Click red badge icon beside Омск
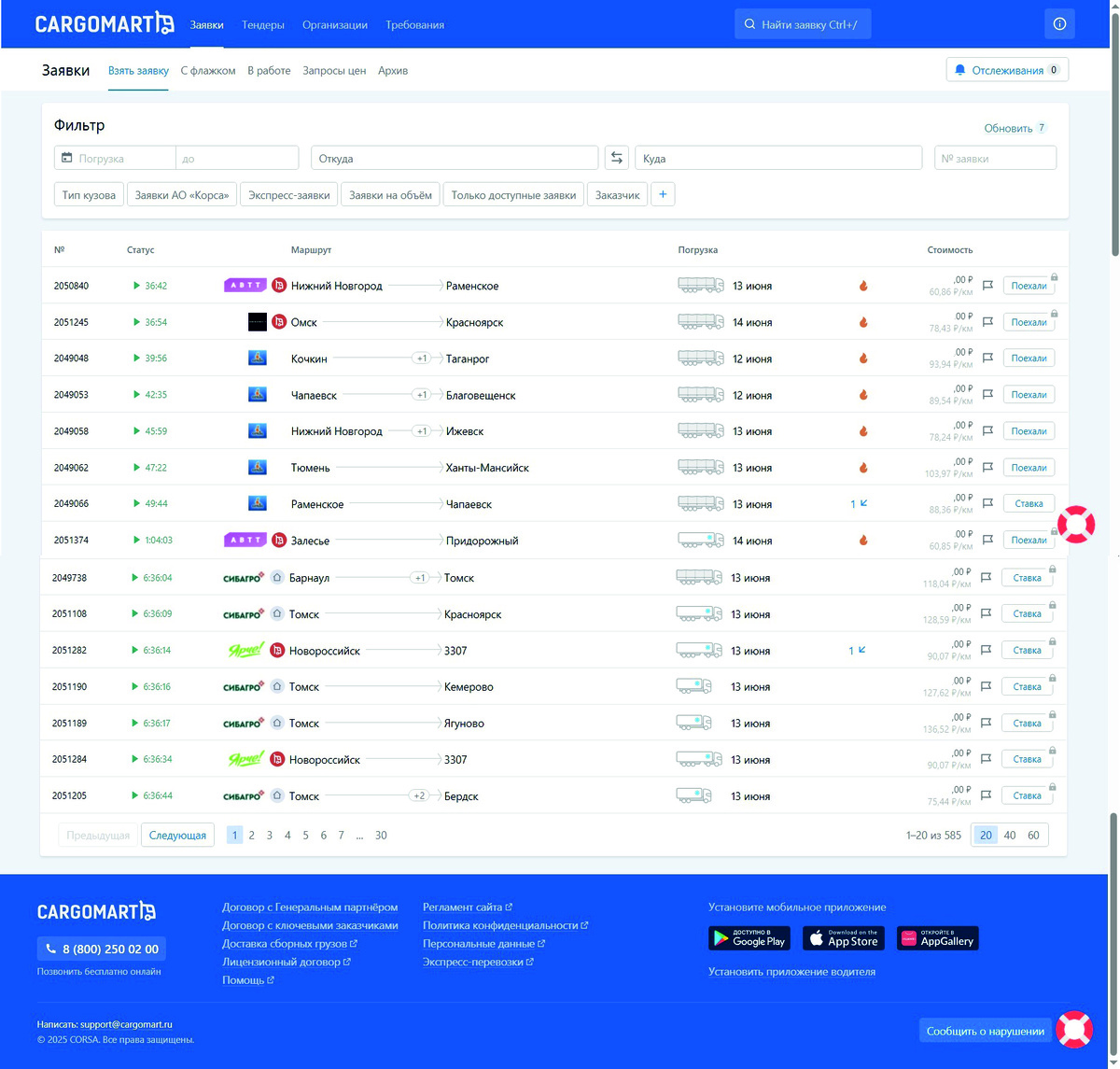Screen dimensions: 1120x1069 279,322
